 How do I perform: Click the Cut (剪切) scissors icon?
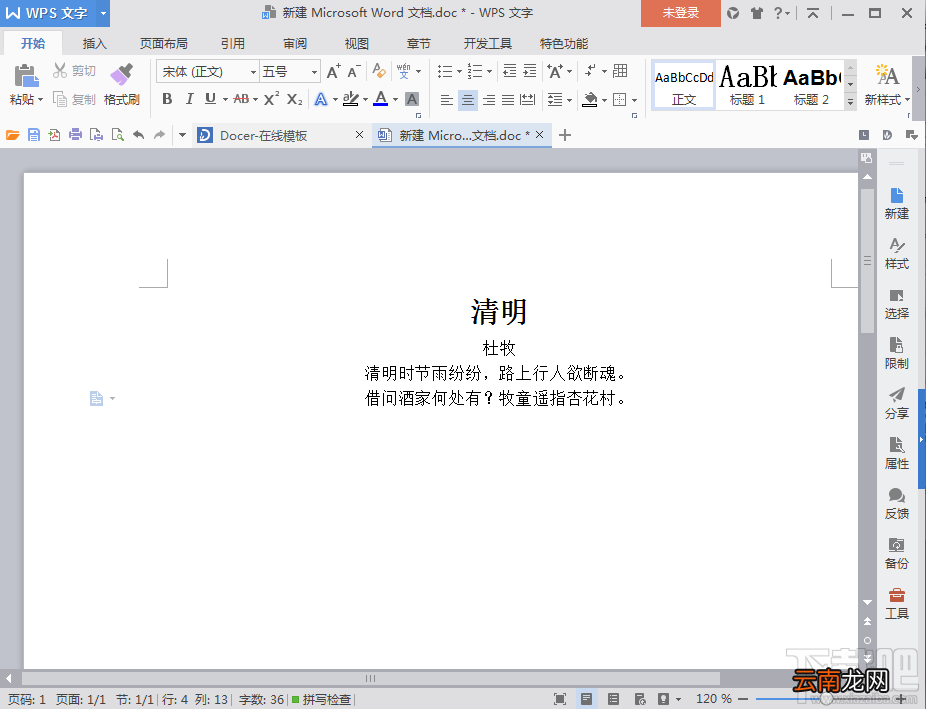point(60,70)
